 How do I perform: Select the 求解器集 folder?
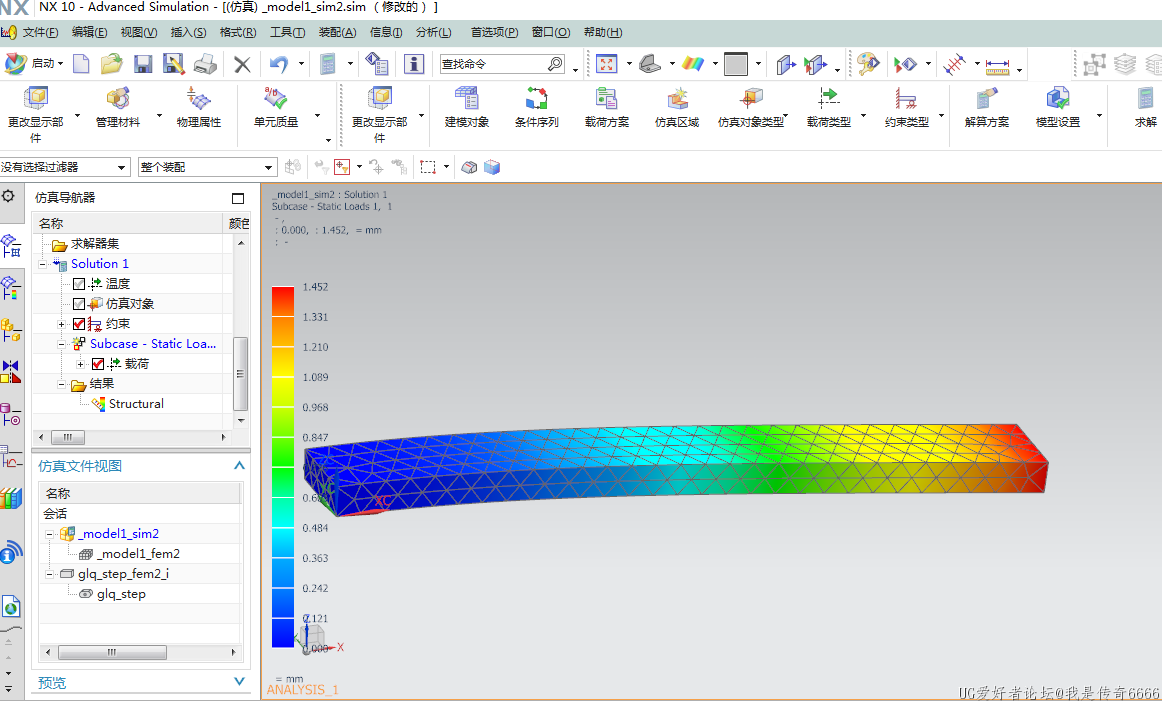95,244
